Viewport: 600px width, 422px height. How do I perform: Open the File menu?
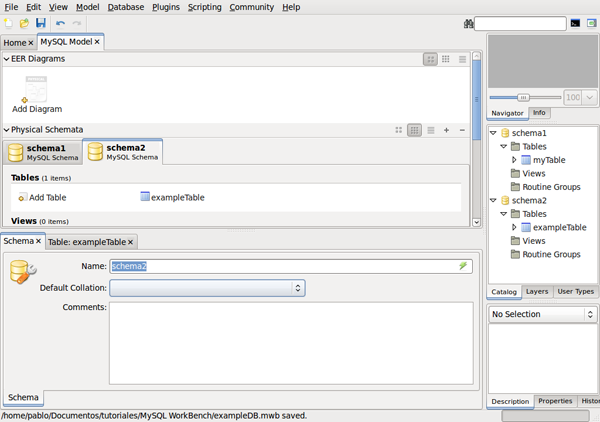11,7
